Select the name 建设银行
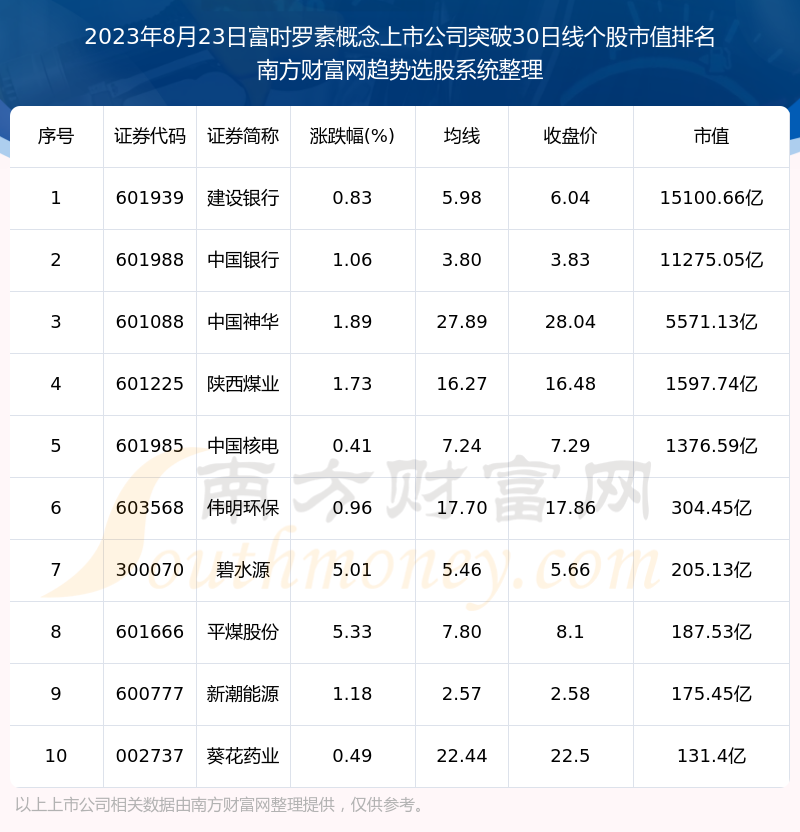 click(x=243, y=198)
